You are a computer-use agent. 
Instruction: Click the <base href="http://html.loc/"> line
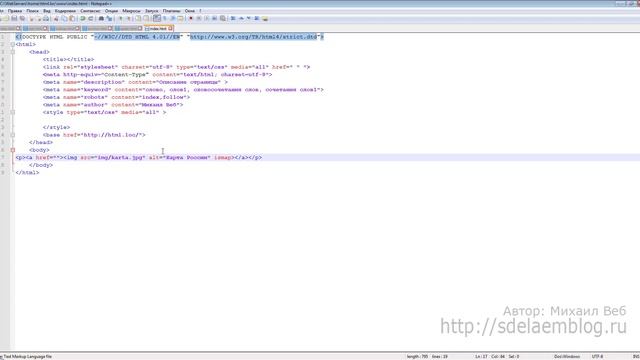[94, 135]
